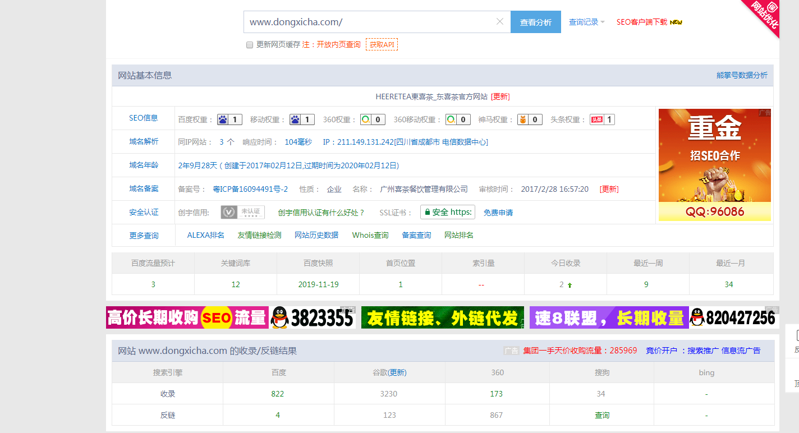Screen dimensions: 799x433
Task: Click the Baidu weight paw icon
Action: tap(223, 120)
